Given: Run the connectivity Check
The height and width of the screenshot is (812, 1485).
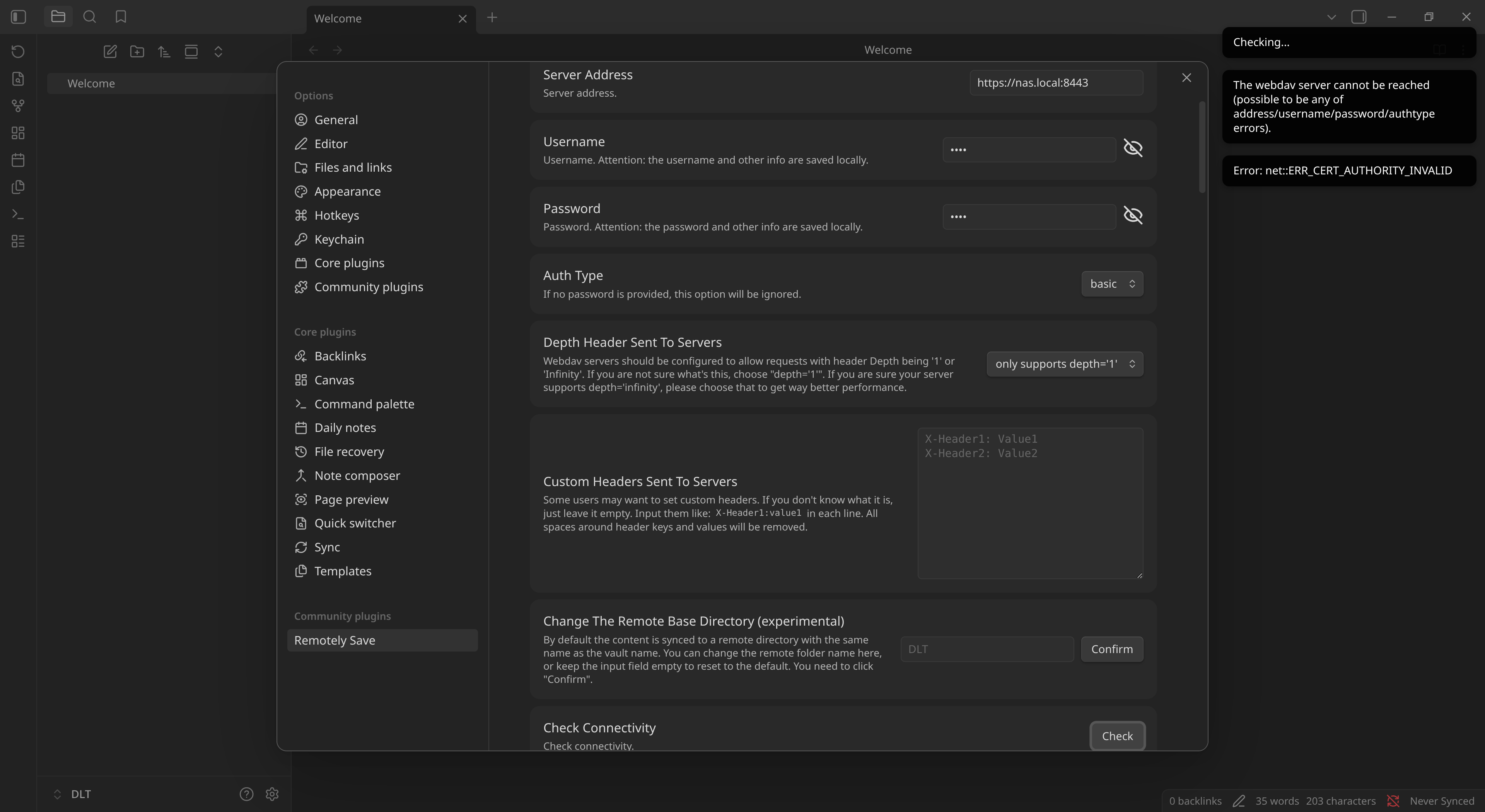Looking at the screenshot, I should click(1116, 736).
